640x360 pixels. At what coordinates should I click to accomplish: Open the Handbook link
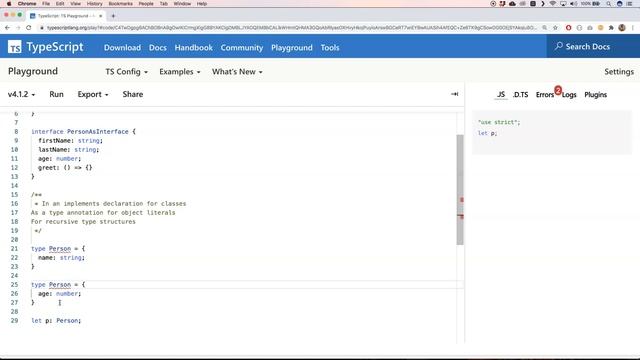point(193,47)
